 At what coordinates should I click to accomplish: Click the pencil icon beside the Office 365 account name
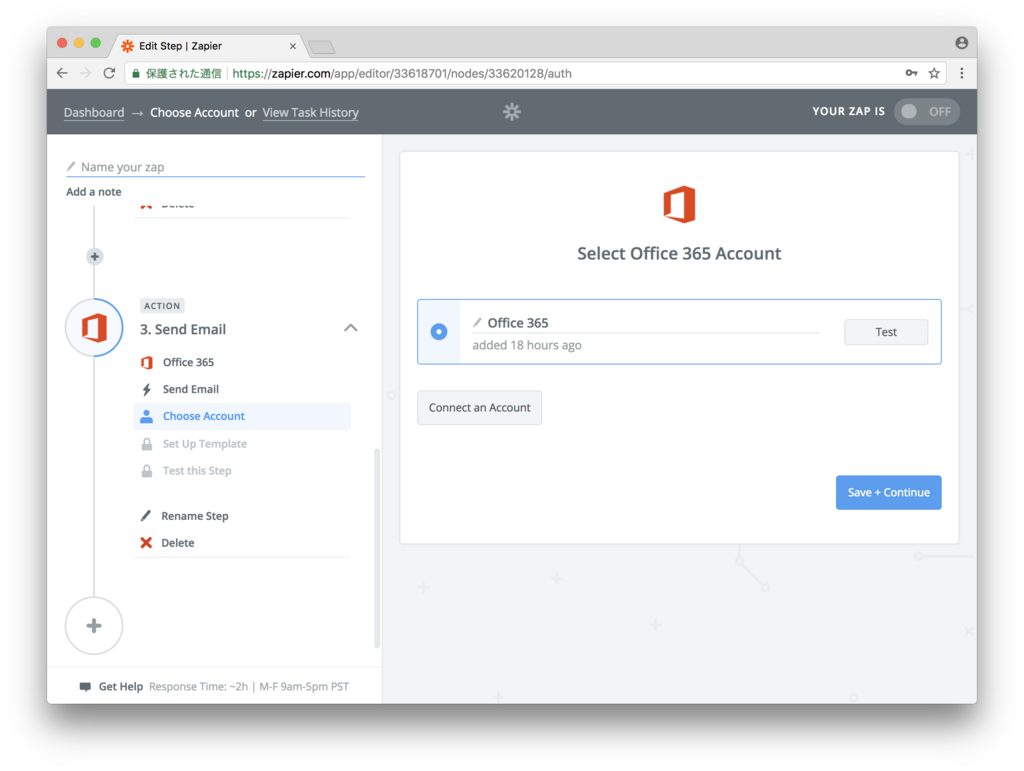[477, 323]
